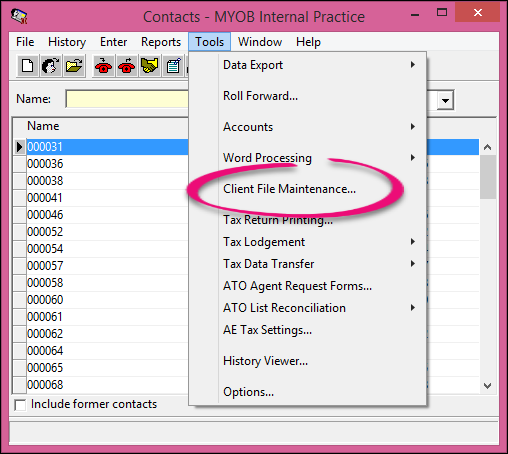Expand the Tax Lodgement submenu
Viewport: 508px width, 454px height.
pos(307,242)
